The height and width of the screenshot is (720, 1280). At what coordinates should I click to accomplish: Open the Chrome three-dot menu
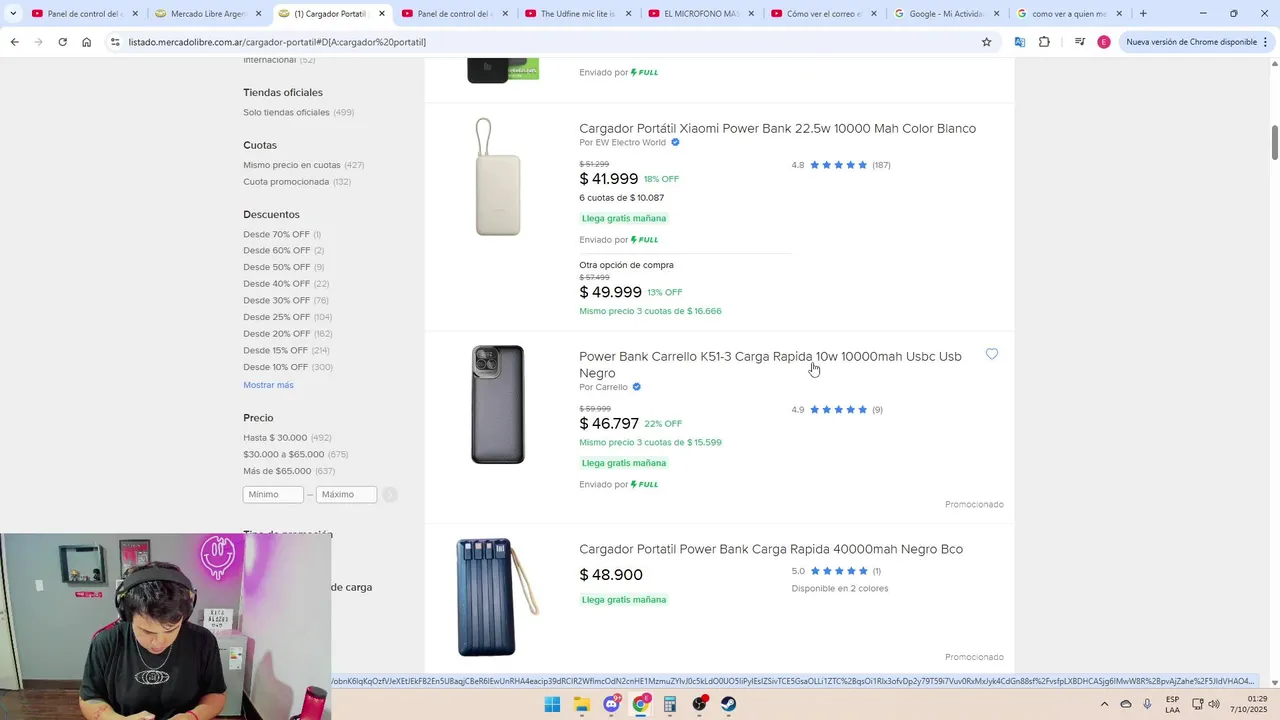[x=1266, y=42]
